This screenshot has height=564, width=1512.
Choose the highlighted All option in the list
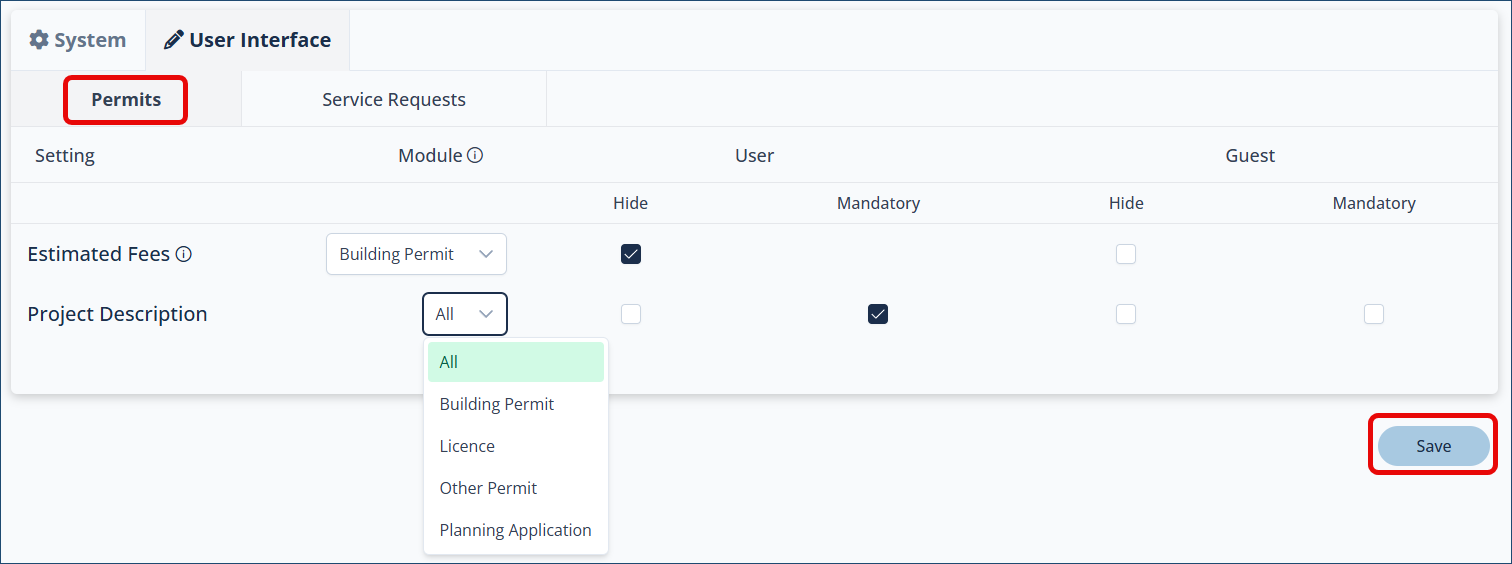click(449, 362)
